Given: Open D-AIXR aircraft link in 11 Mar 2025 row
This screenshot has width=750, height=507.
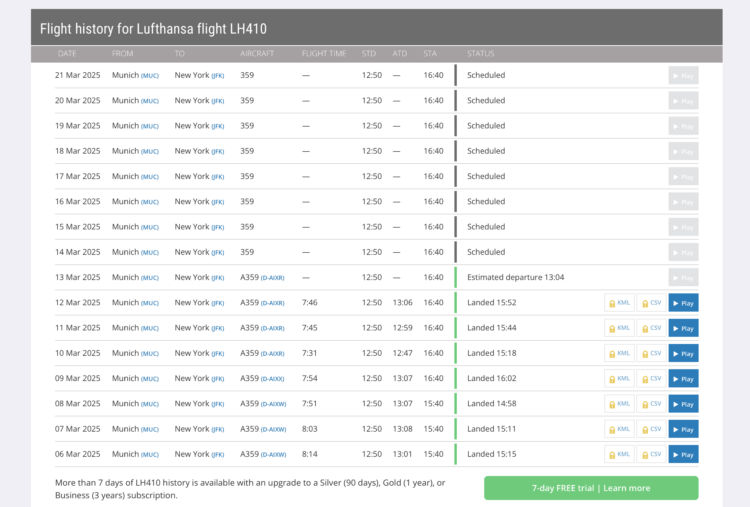Looking at the screenshot, I should click(x=273, y=328).
